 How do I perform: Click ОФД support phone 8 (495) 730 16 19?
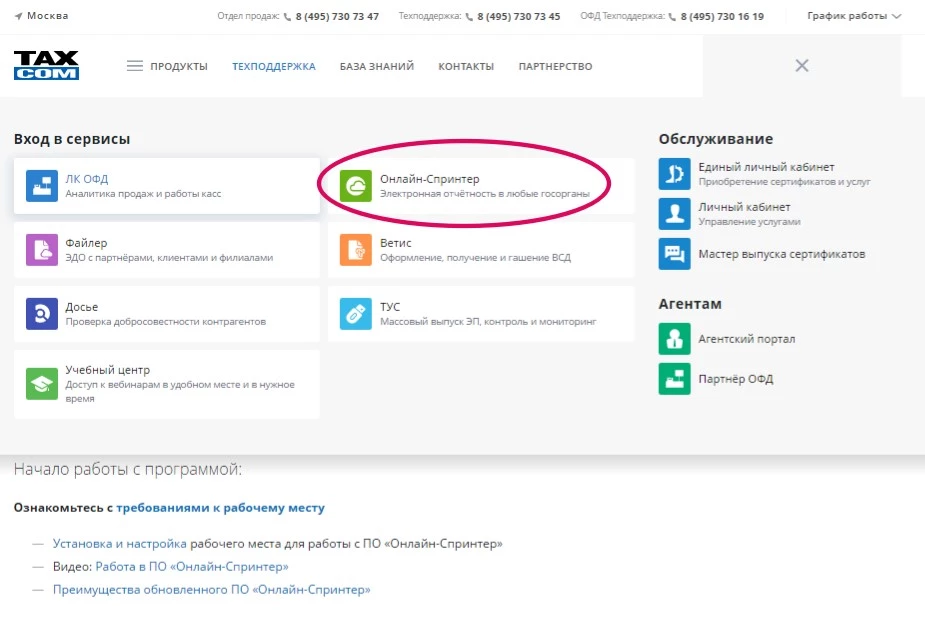tap(722, 17)
